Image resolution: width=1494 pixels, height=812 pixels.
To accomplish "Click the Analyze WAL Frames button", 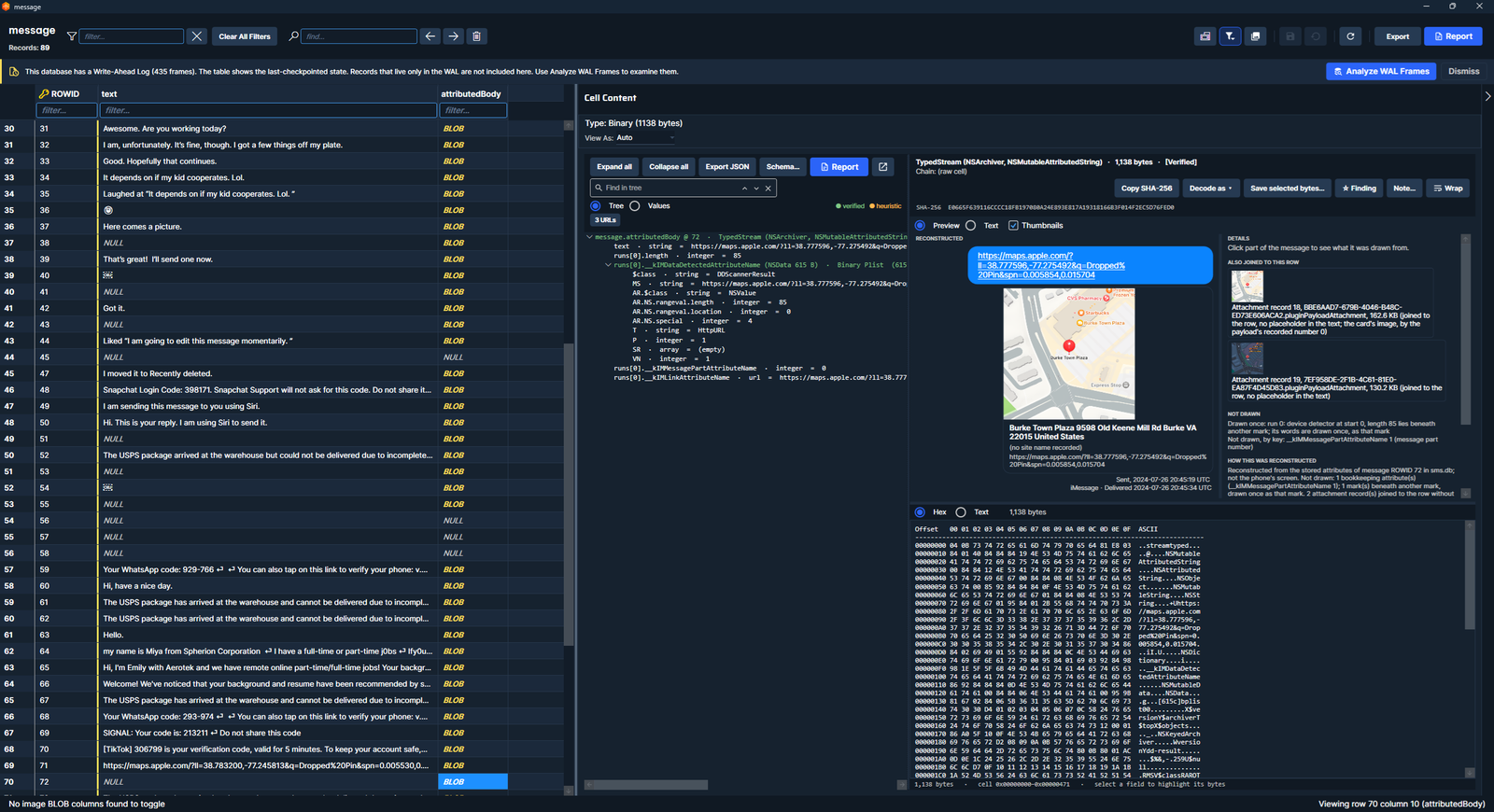I will (1382, 72).
